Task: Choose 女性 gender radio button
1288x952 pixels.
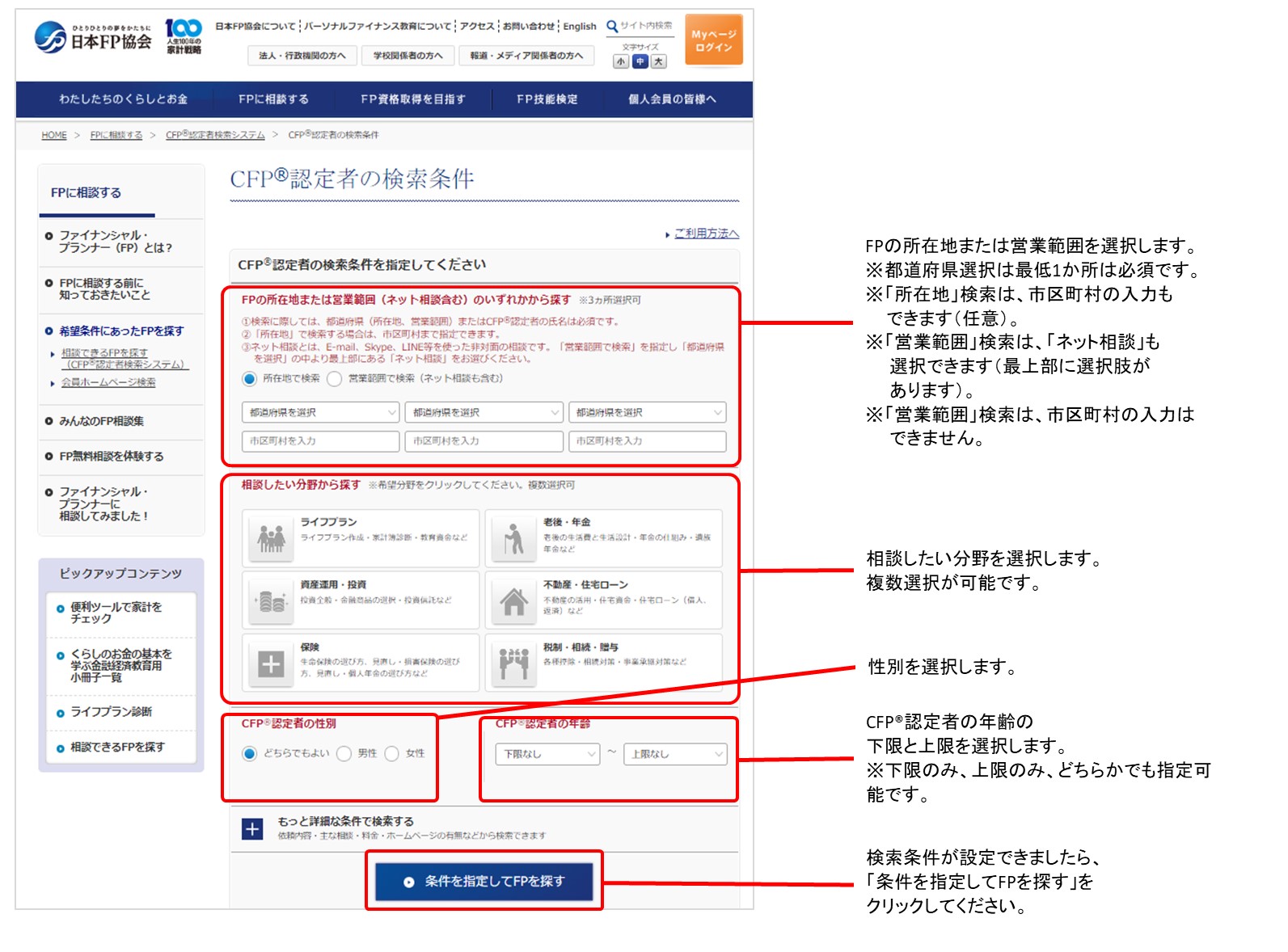Action: 392,753
